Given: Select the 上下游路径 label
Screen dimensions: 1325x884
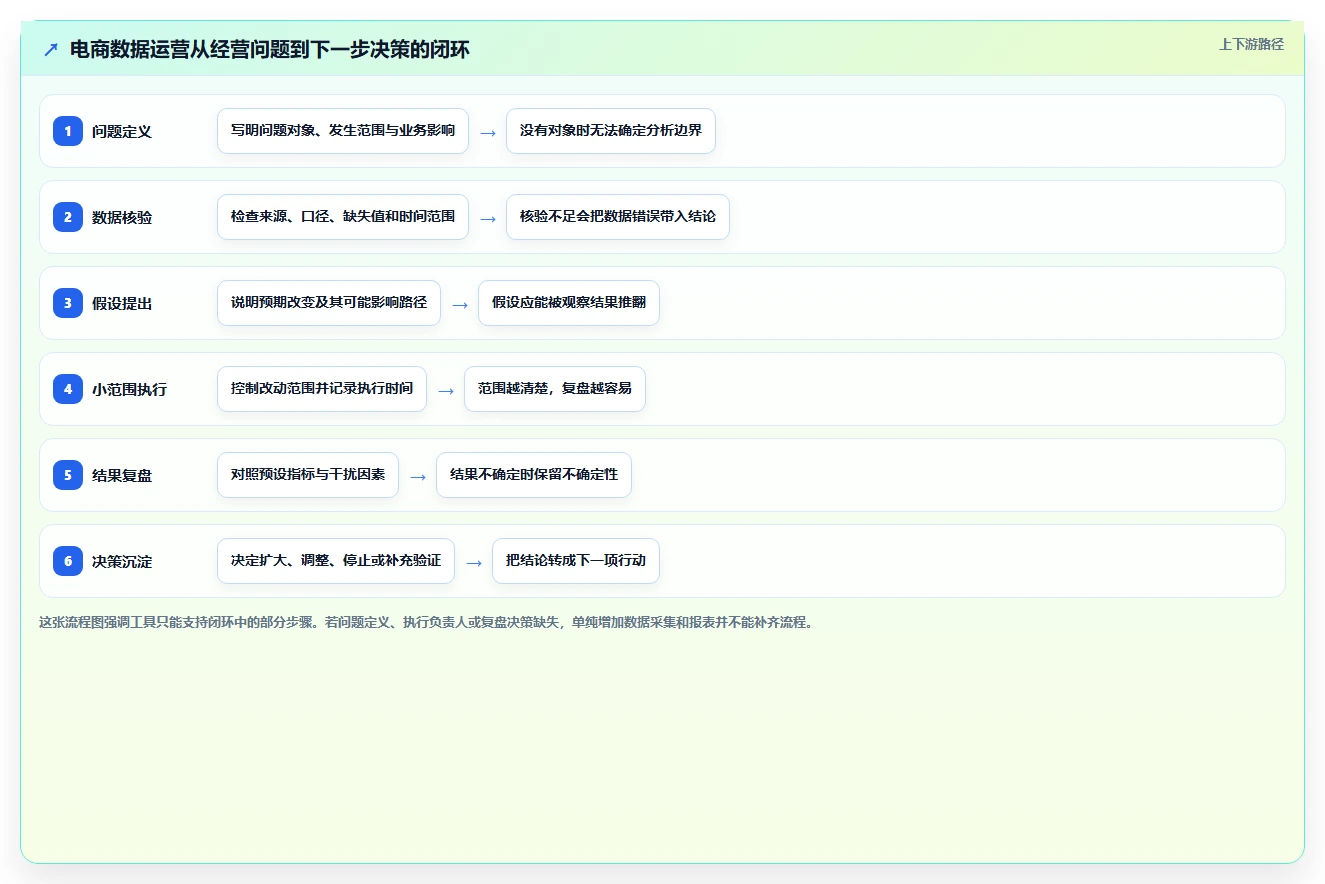Looking at the screenshot, I should (x=1251, y=45).
